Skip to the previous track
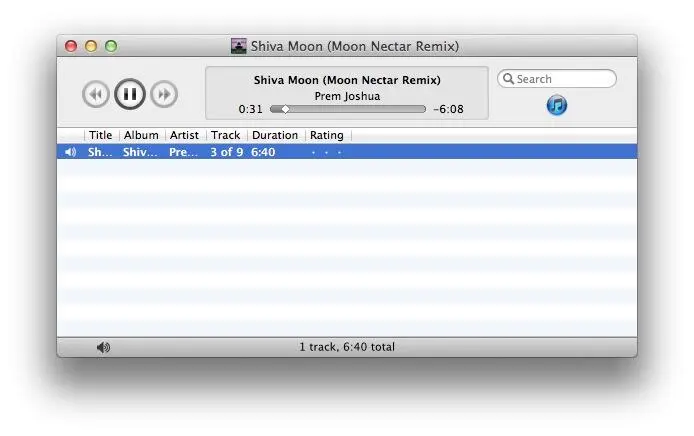The height and width of the screenshot is (436, 694). point(96,94)
